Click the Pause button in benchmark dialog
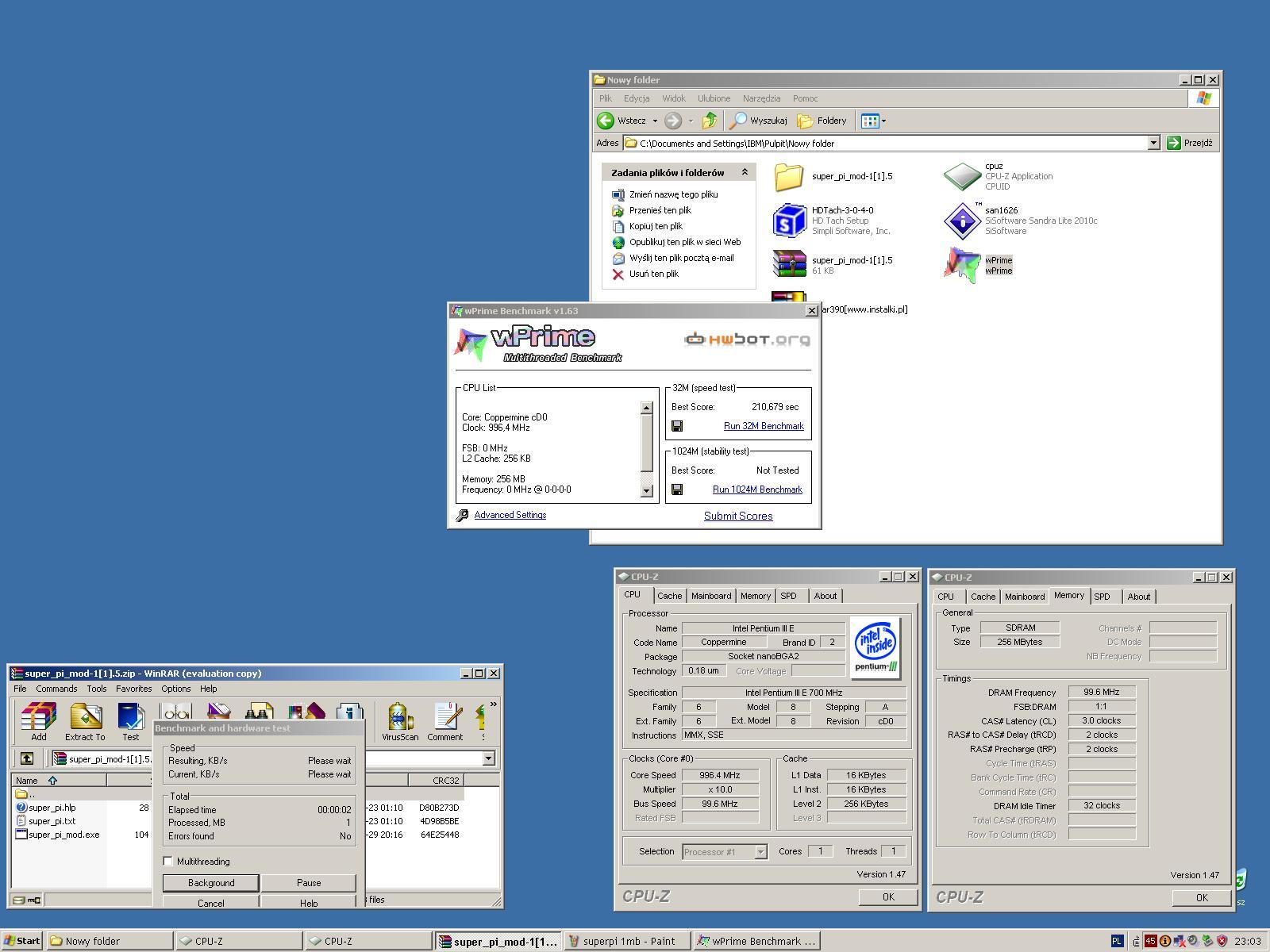 pyautogui.click(x=309, y=883)
